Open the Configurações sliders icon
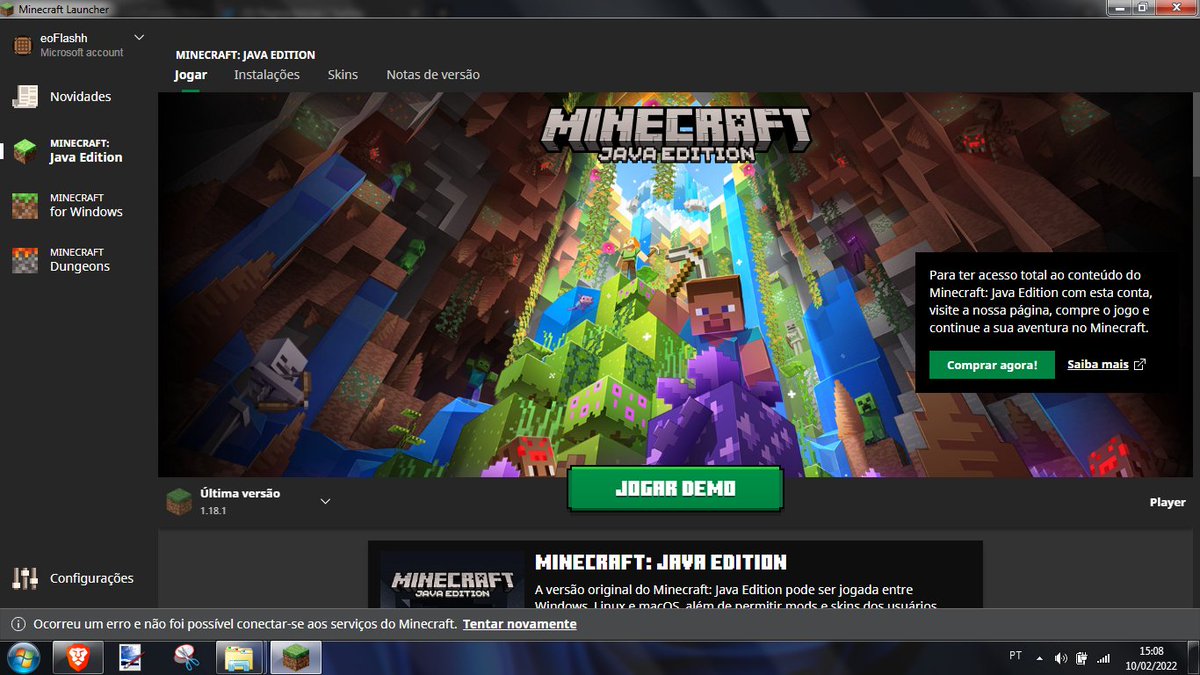 click(25, 578)
